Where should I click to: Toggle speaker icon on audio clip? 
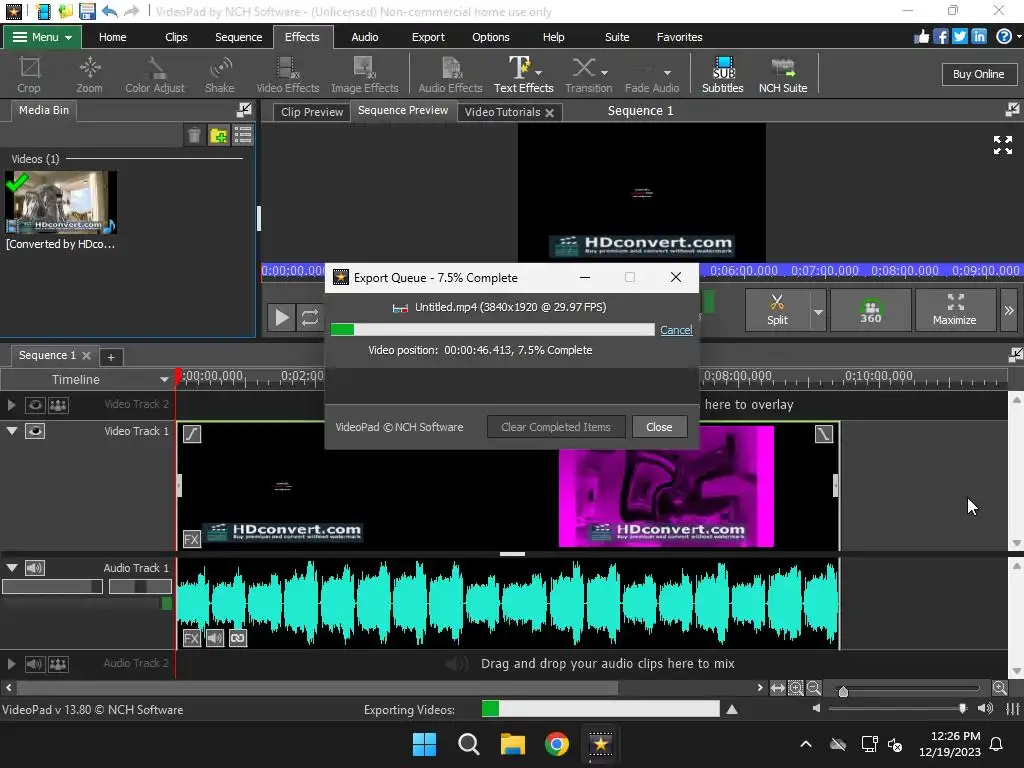[x=215, y=638]
